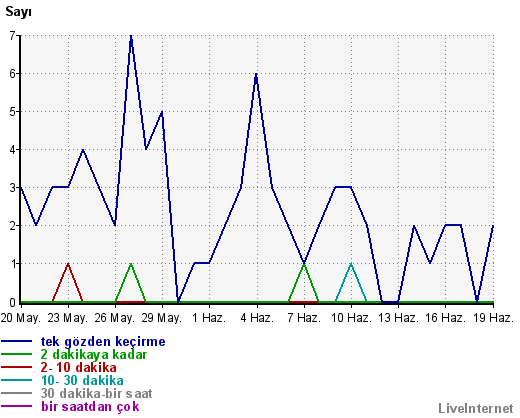Click the 'bir saatdan çok' legend label
The image size is (520, 418).
click(x=90, y=407)
